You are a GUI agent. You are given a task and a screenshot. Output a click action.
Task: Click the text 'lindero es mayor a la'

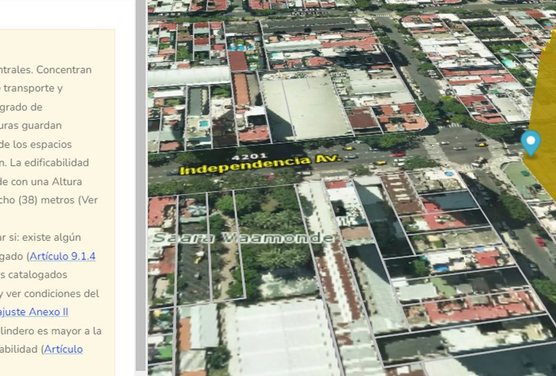pos(51,331)
